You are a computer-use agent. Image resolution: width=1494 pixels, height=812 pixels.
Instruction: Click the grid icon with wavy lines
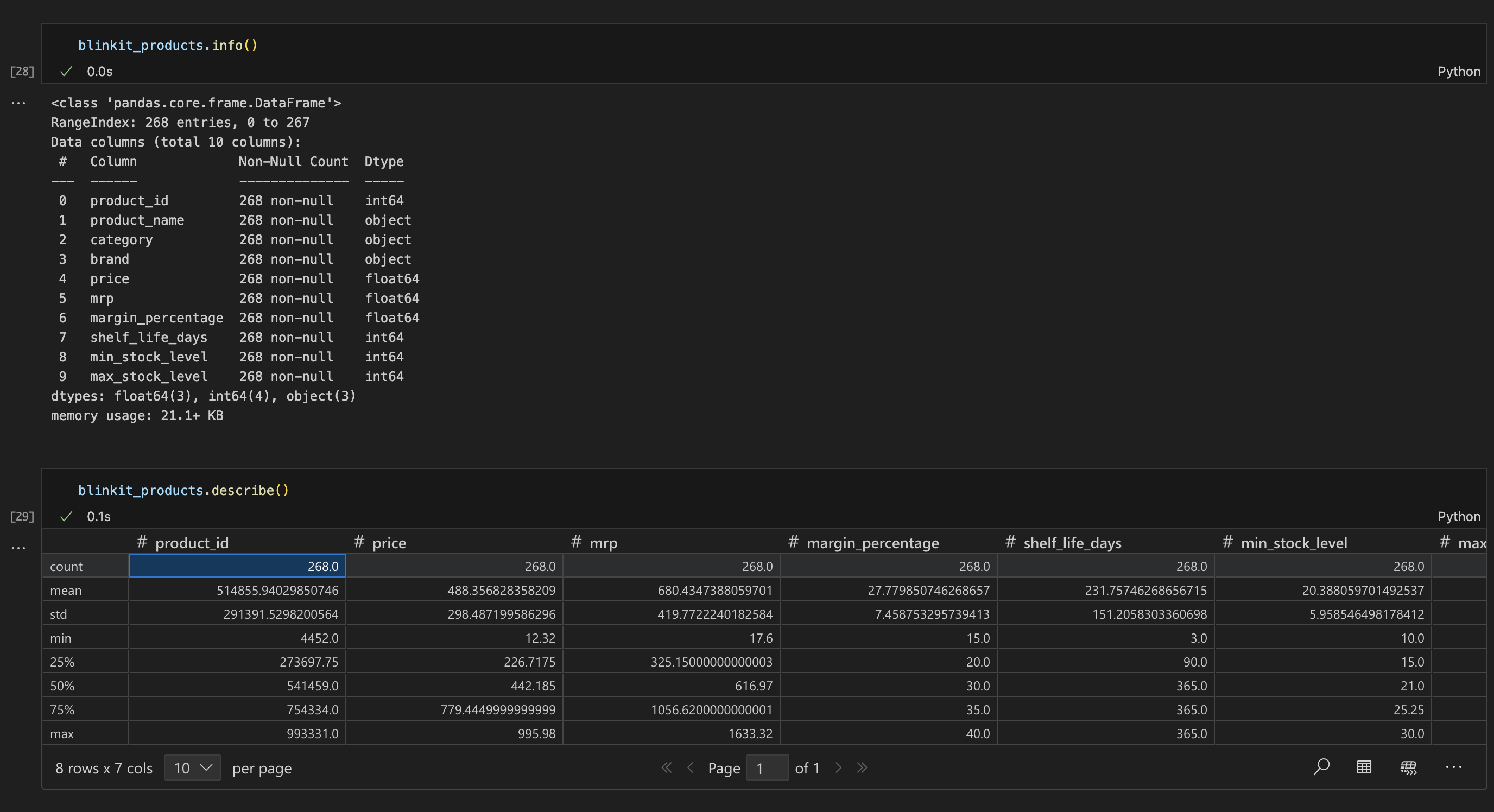[x=1408, y=767]
